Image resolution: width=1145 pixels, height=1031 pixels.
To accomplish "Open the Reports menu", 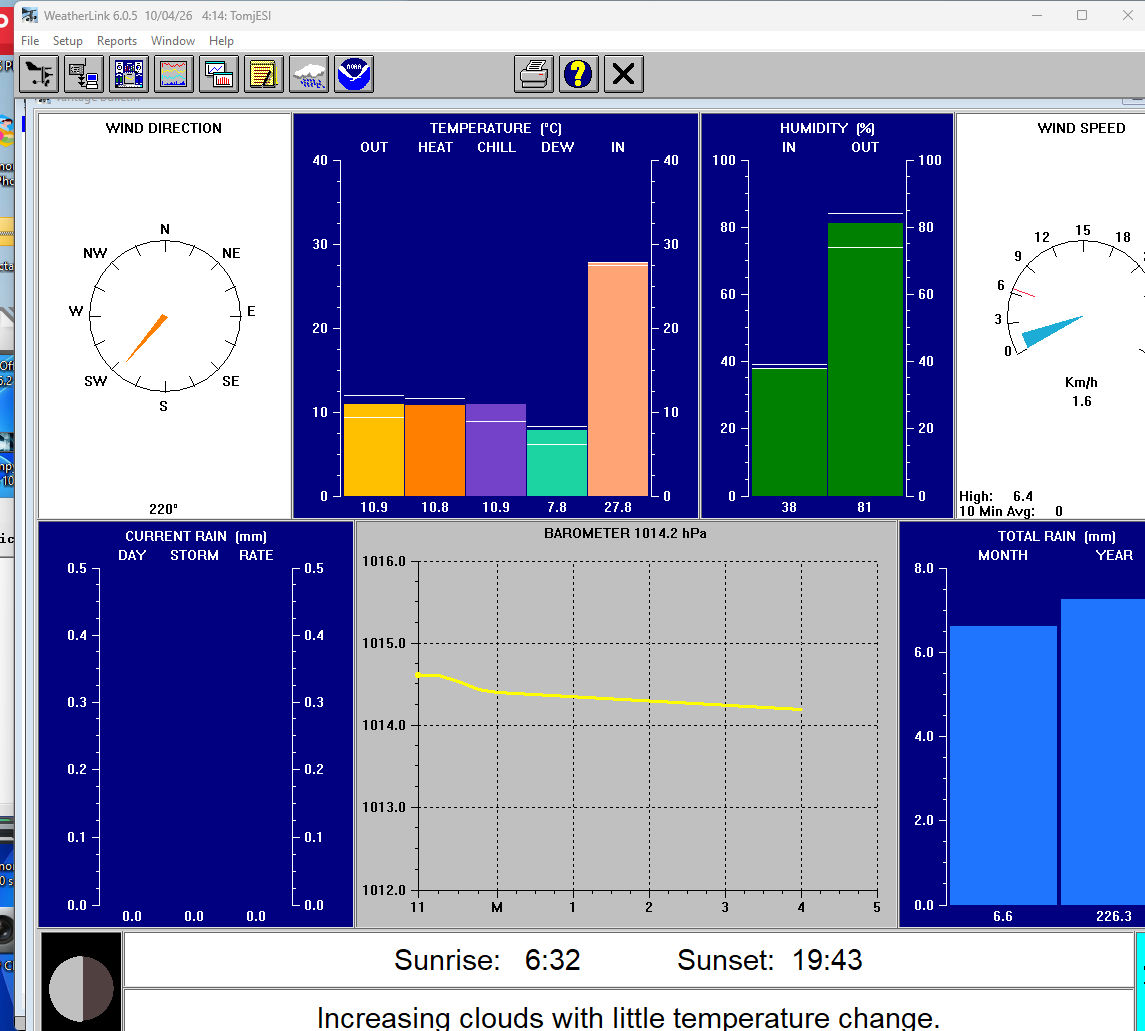I will (117, 41).
